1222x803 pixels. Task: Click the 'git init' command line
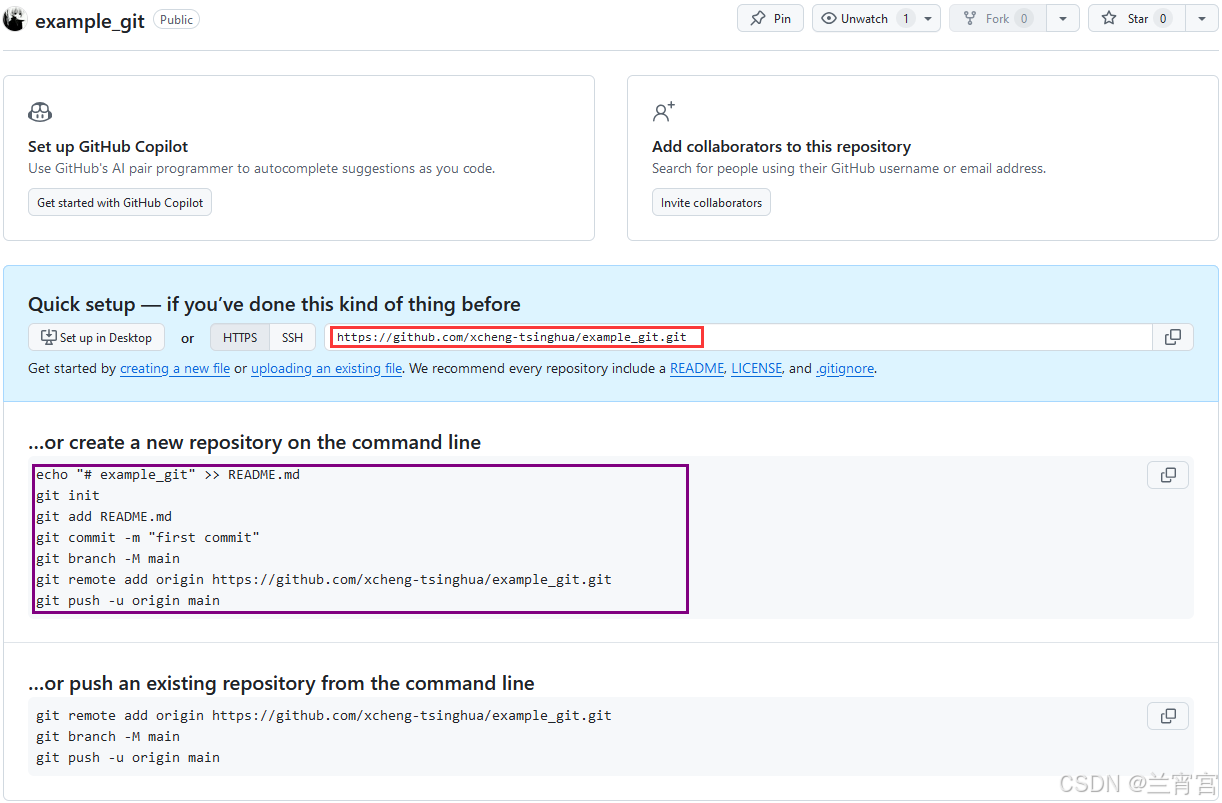tap(68, 495)
